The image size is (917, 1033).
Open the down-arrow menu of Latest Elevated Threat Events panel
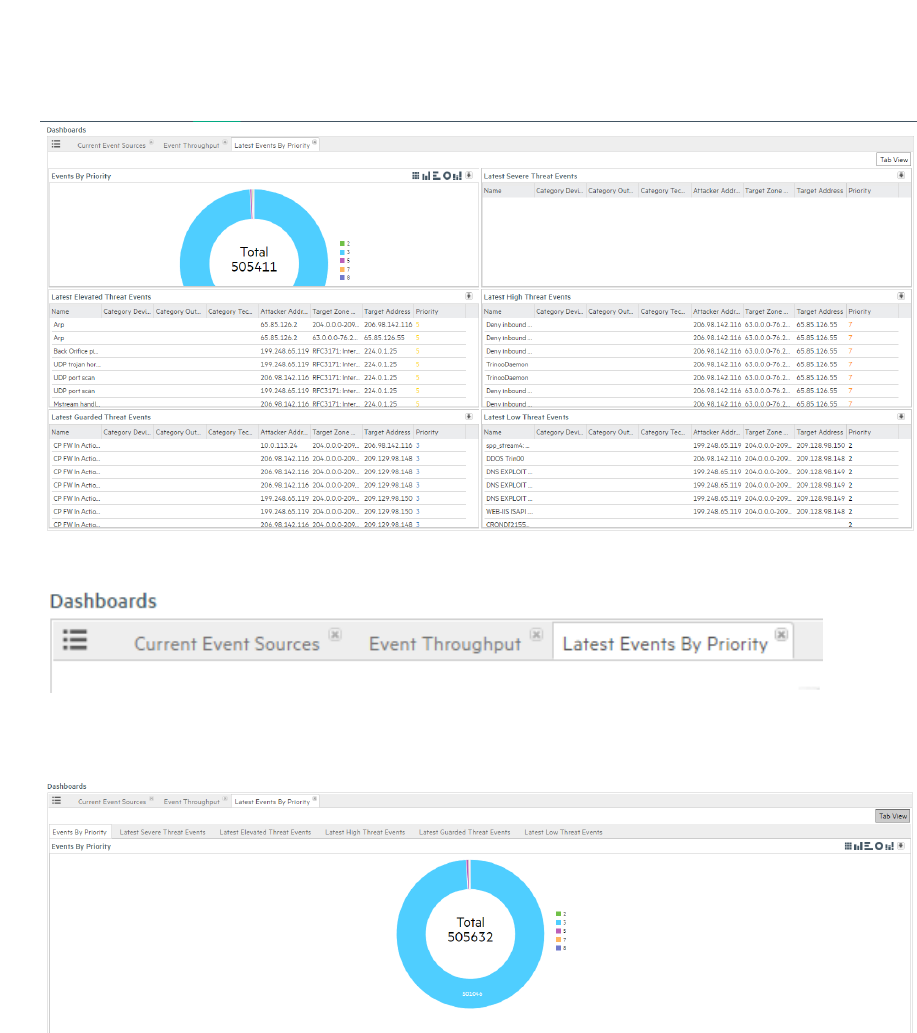469,296
